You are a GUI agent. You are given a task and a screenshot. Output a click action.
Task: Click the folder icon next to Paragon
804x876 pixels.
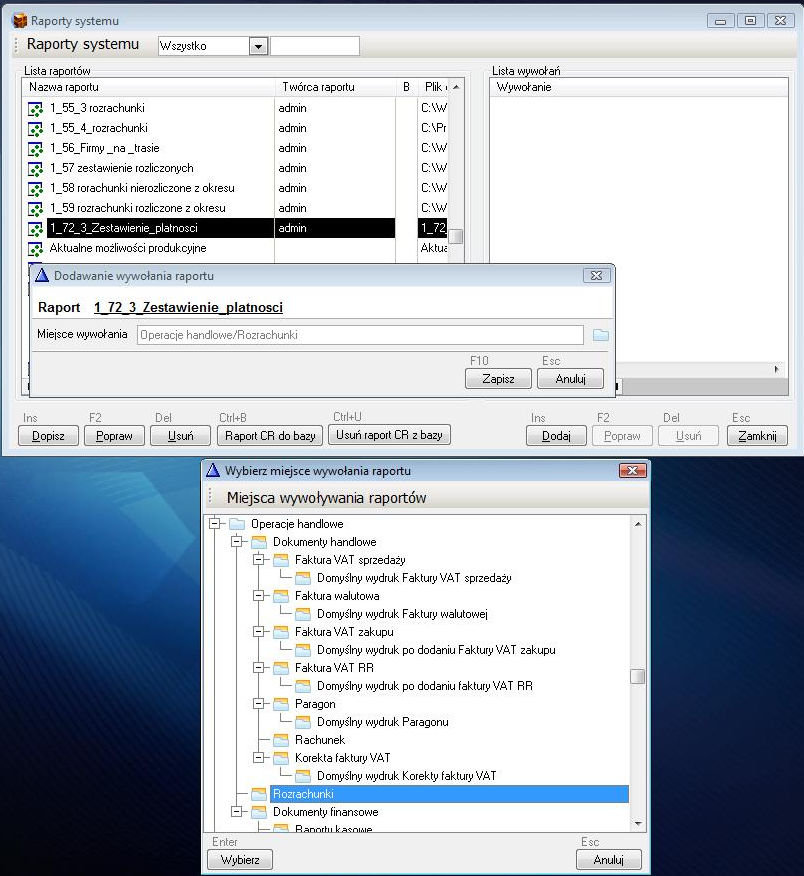click(x=281, y=704)
